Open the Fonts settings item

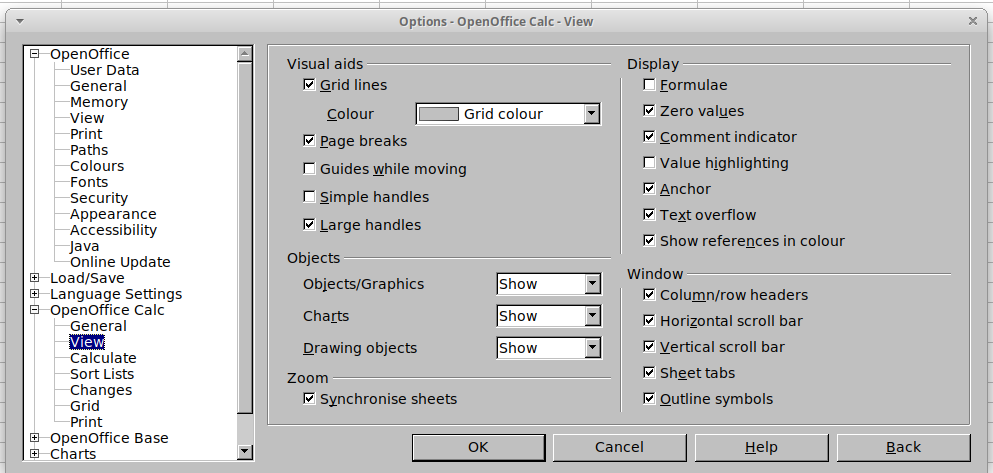(x=89, y=182)
